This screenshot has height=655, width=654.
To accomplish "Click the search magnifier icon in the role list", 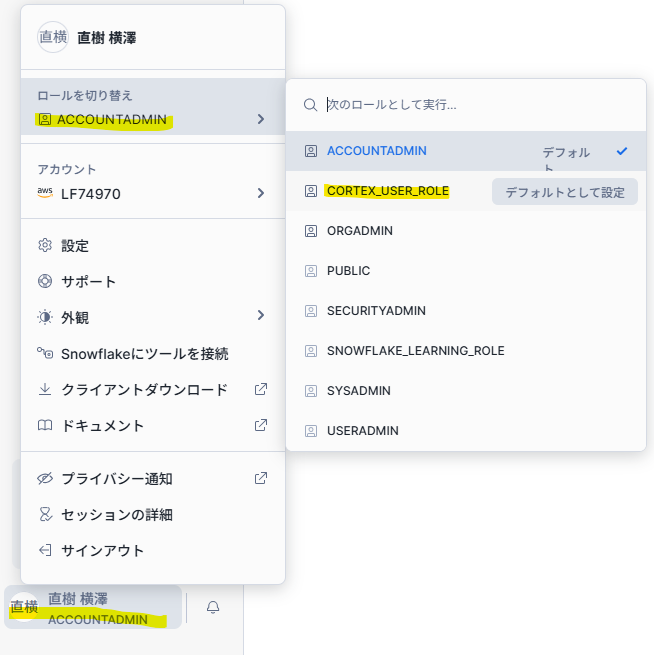I will [x=310, y=105].
